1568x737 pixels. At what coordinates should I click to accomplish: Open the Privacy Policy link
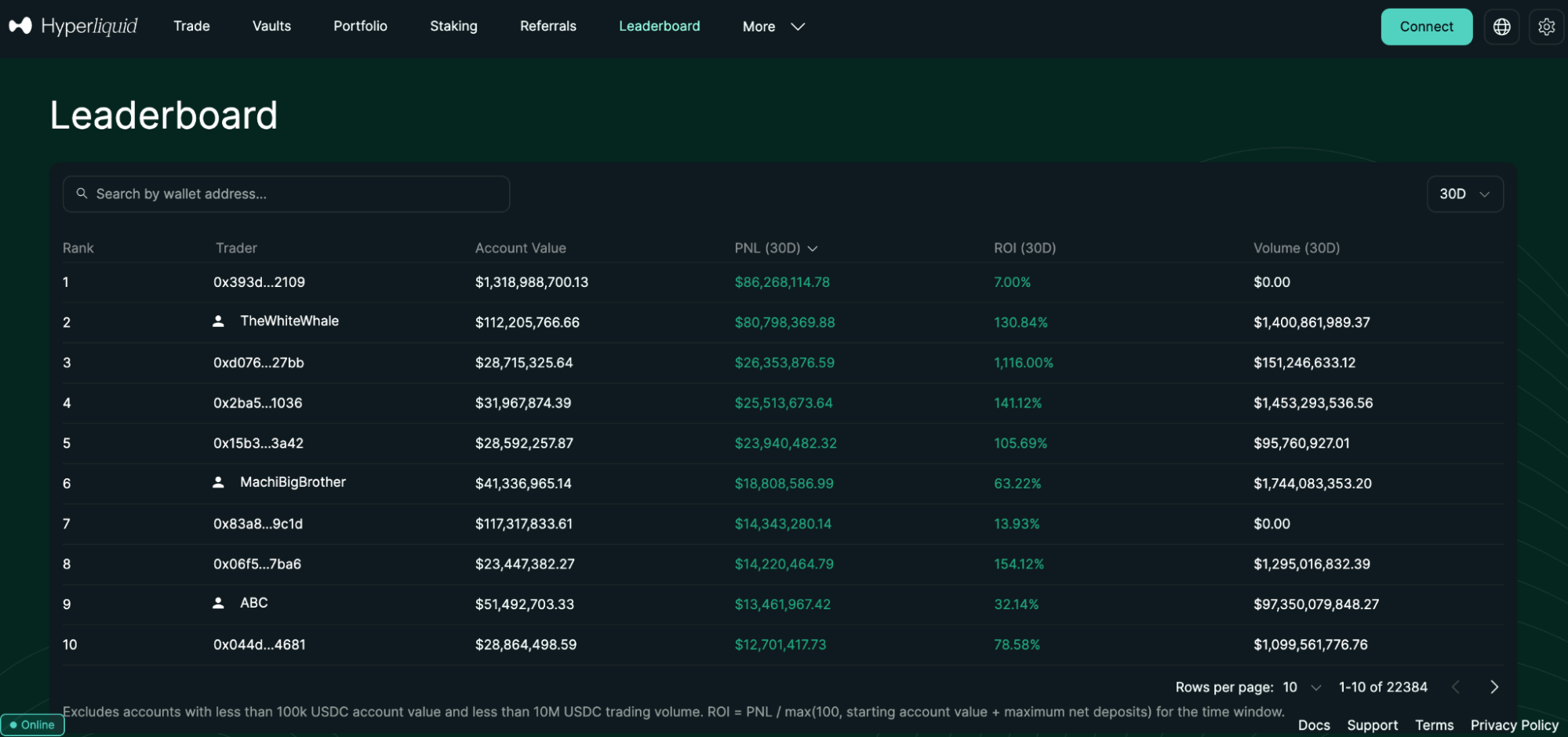click(x=1514, y=725)
